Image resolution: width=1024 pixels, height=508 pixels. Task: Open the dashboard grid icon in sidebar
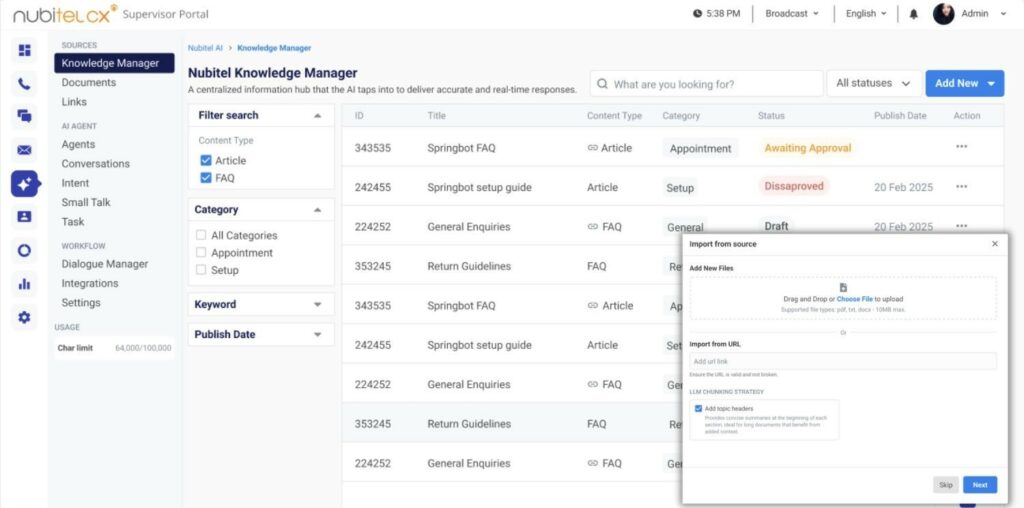coord(24,50)
